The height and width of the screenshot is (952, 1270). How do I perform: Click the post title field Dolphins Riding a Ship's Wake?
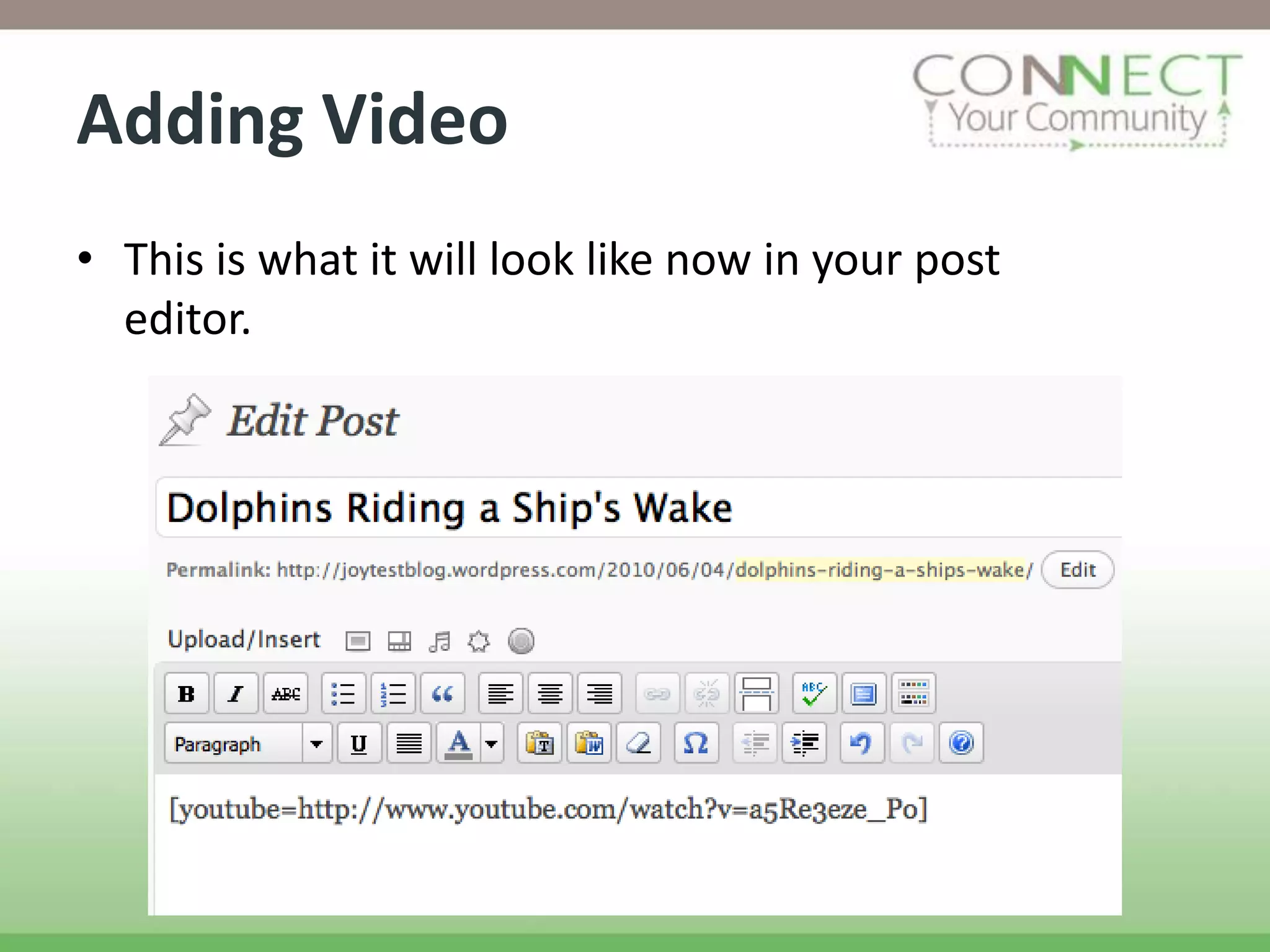pos(639,508)
